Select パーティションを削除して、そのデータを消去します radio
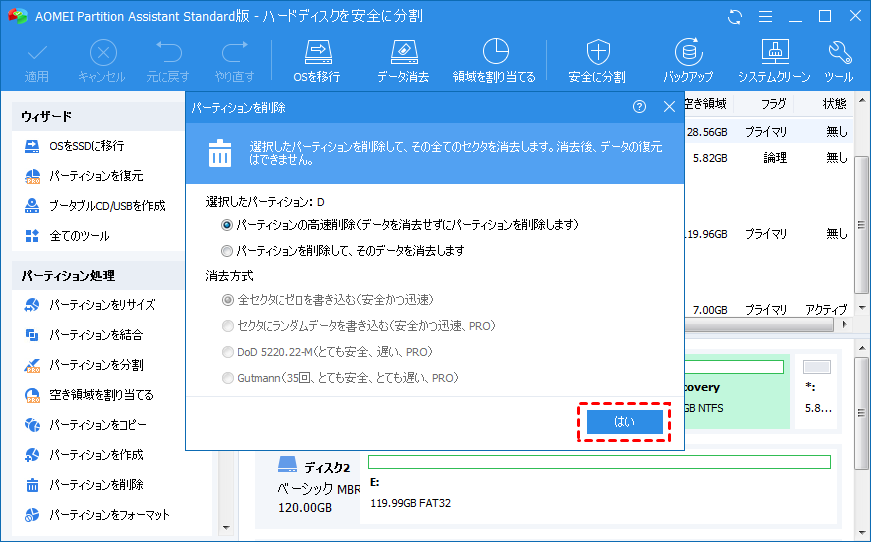This screenshot has height=542, width=871. 227,251
